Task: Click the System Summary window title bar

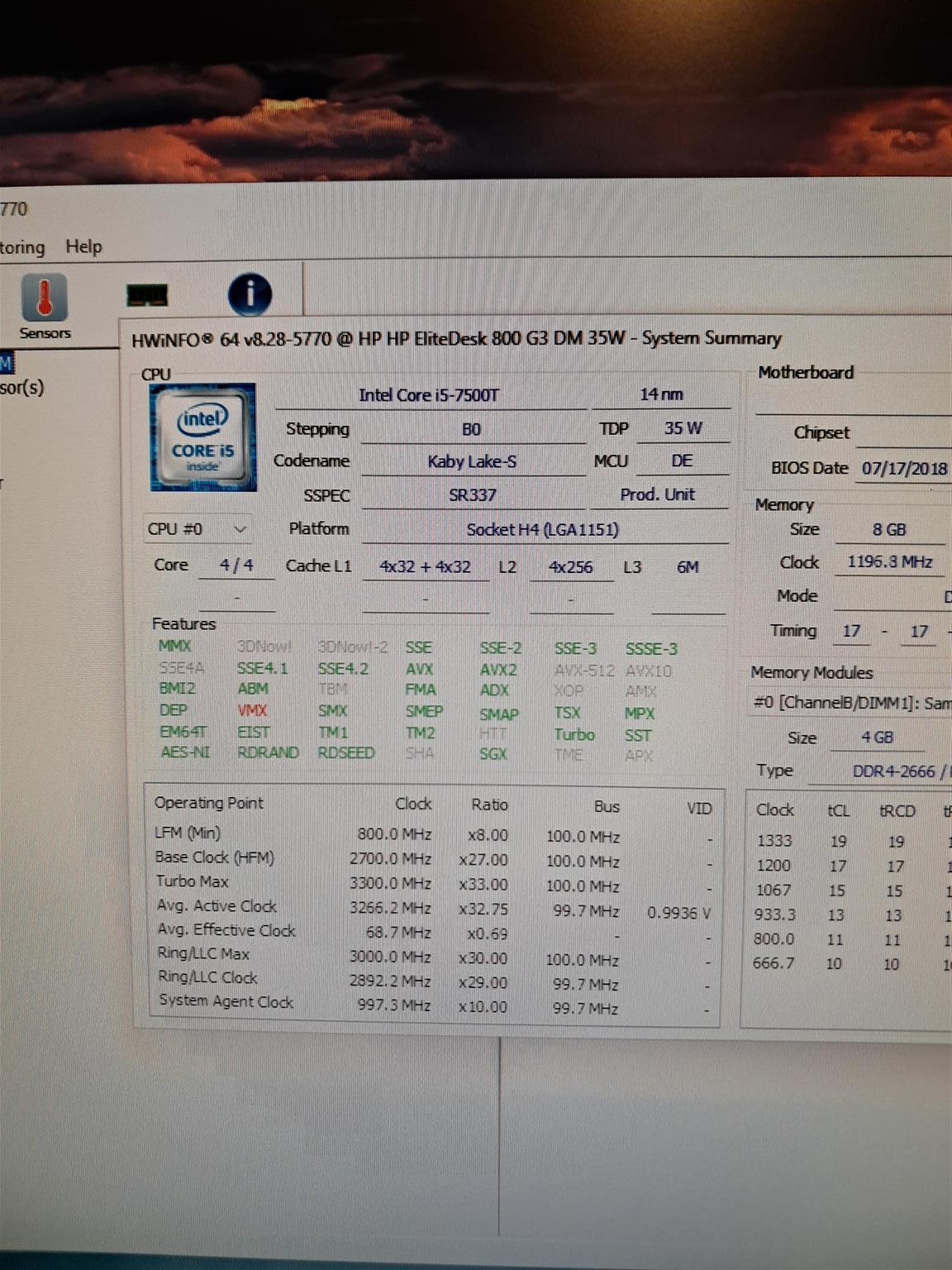Action: [456, 338]
